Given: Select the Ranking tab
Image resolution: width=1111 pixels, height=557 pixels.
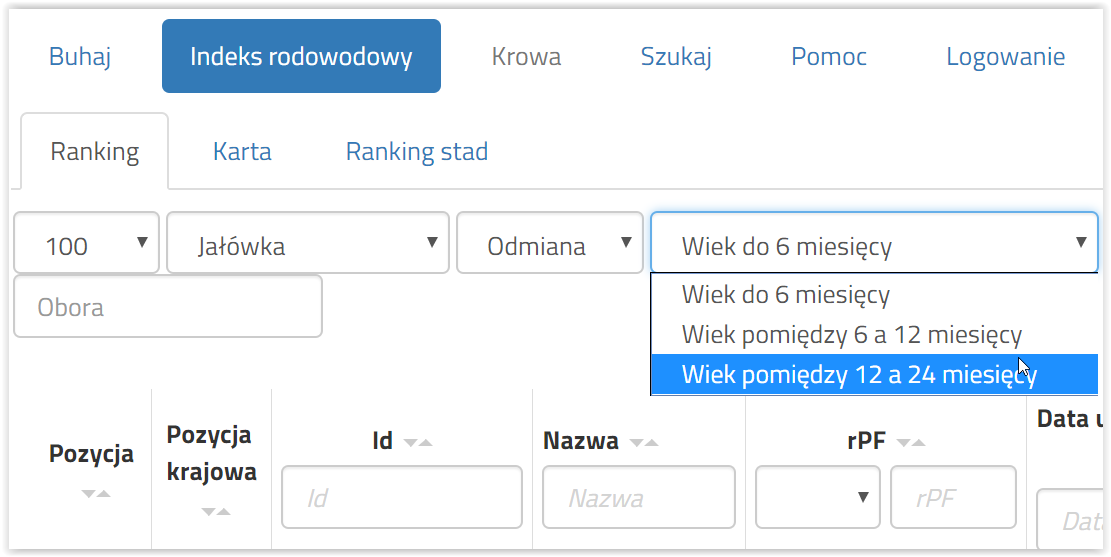Looking at the screenshot, I should [x=95, y=152].
